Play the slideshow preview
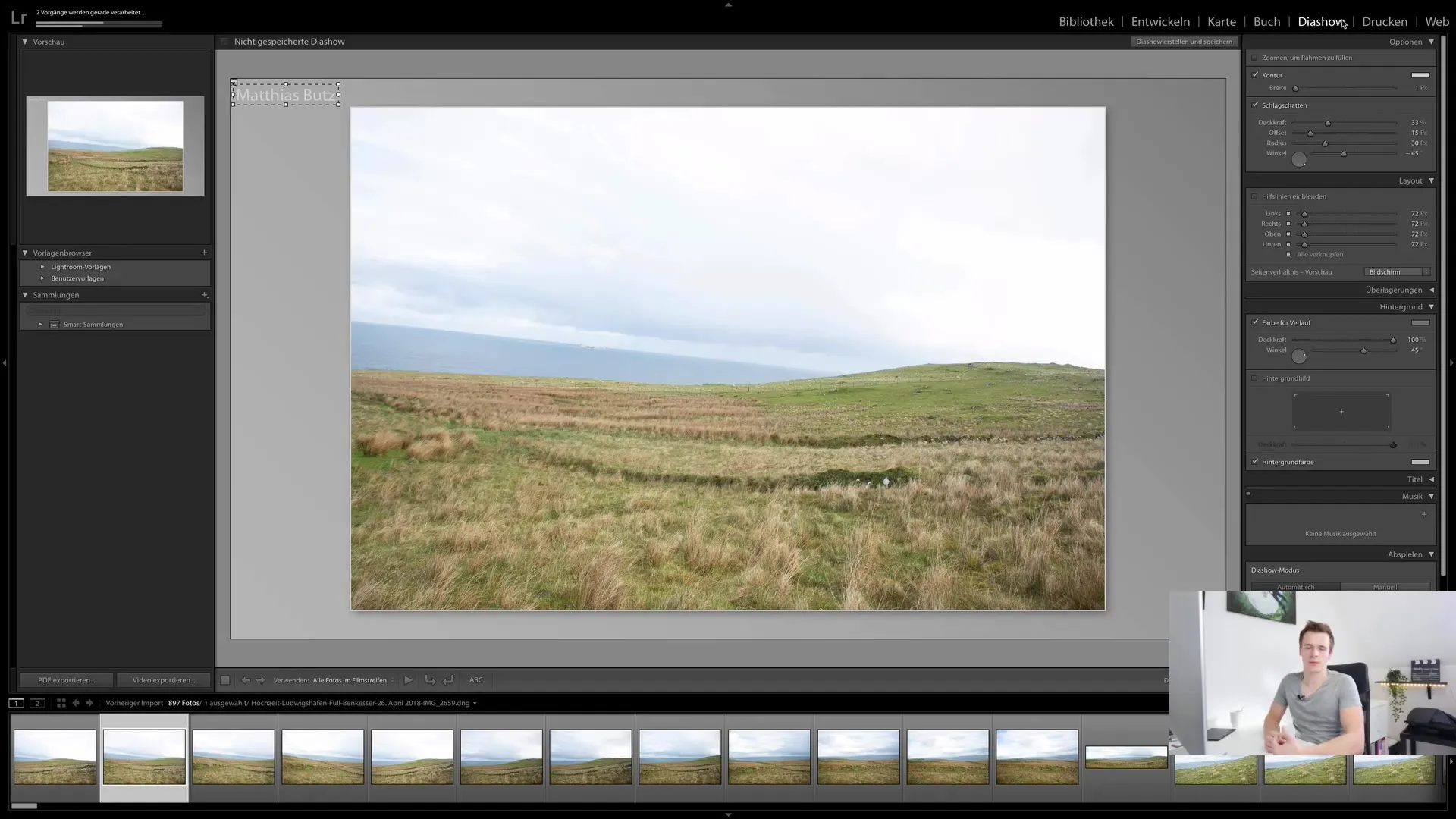Image resolution: width=1456 pixels, height=819 pixels. [x=408, y=680]
